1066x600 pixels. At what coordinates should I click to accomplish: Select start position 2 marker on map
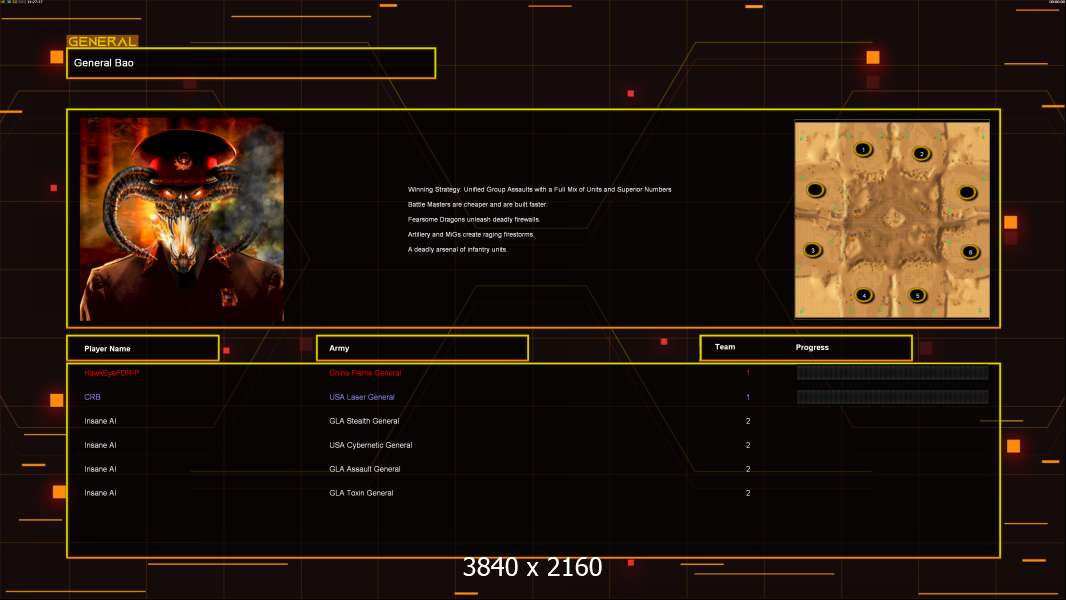(921, 154)
